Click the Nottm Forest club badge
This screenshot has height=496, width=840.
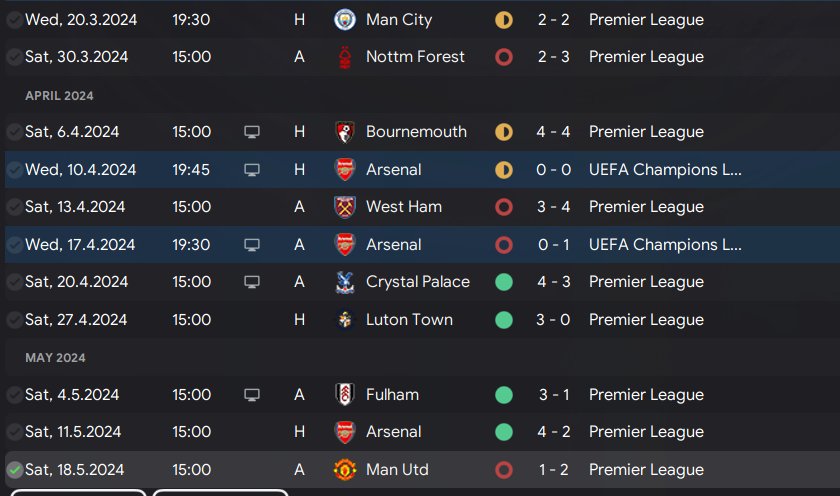[345, 57]
